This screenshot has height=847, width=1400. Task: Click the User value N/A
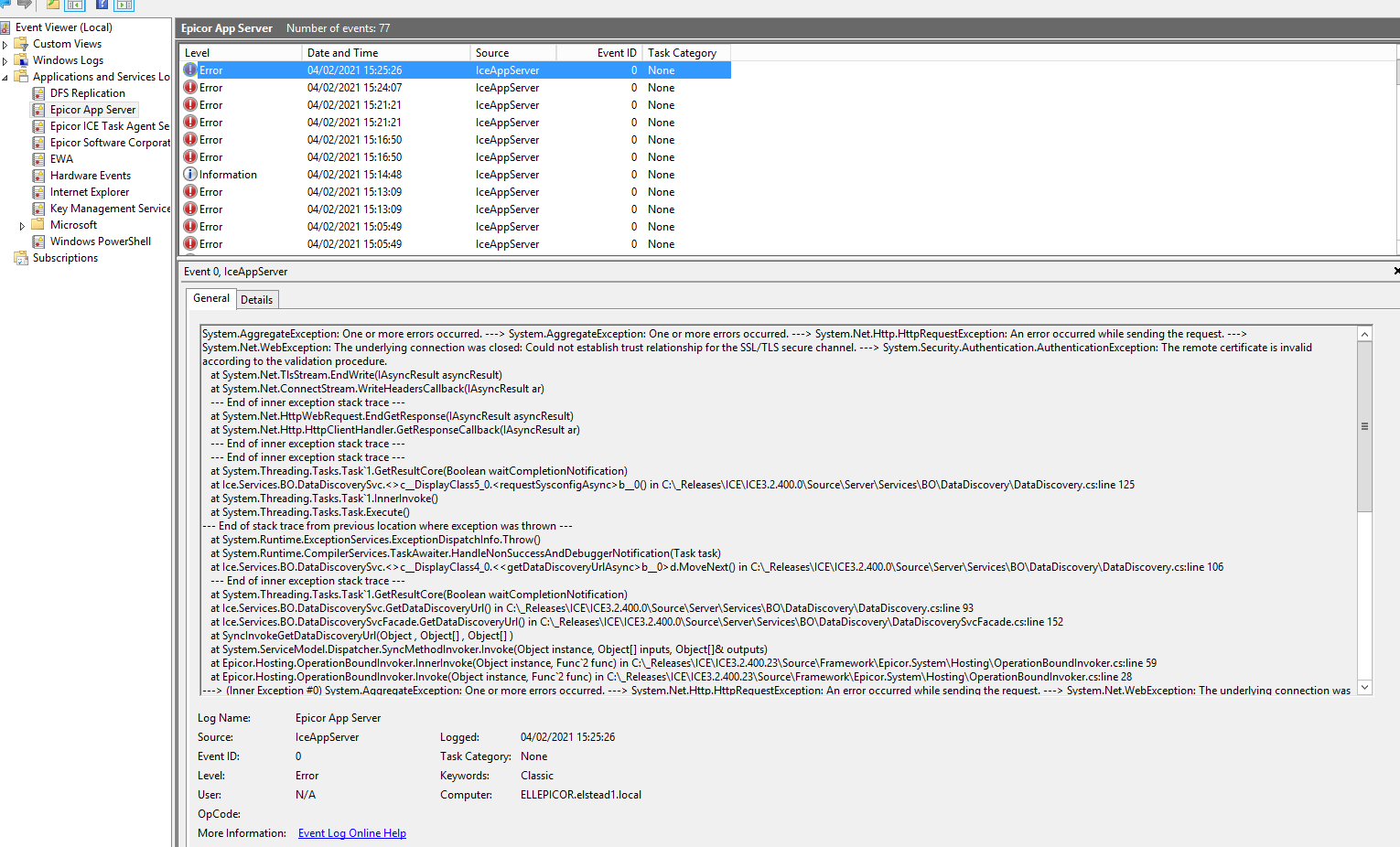coord(306,795)
